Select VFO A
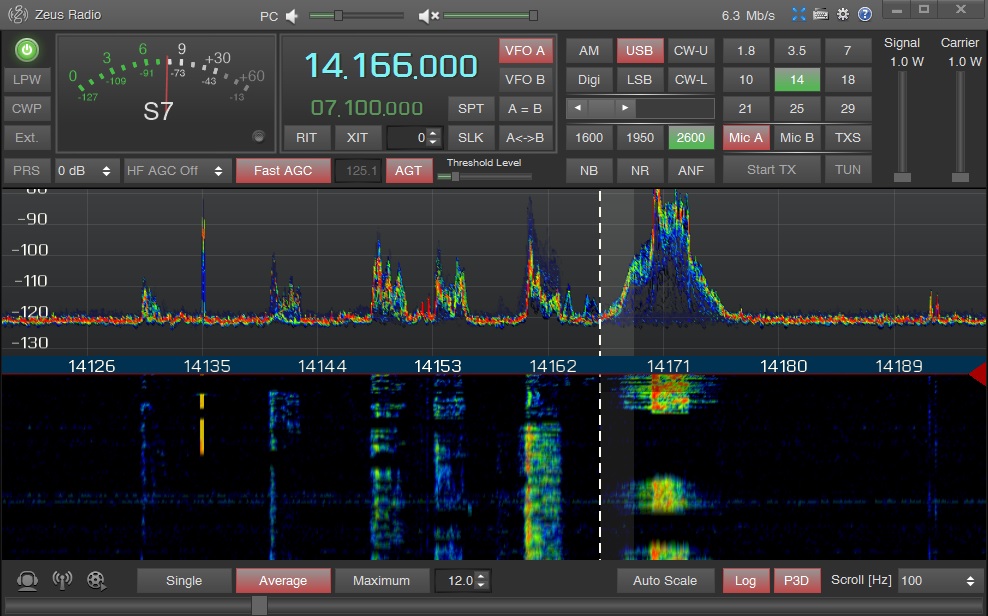Viewport: 988px width, 616px height. (x=525, y=51)
